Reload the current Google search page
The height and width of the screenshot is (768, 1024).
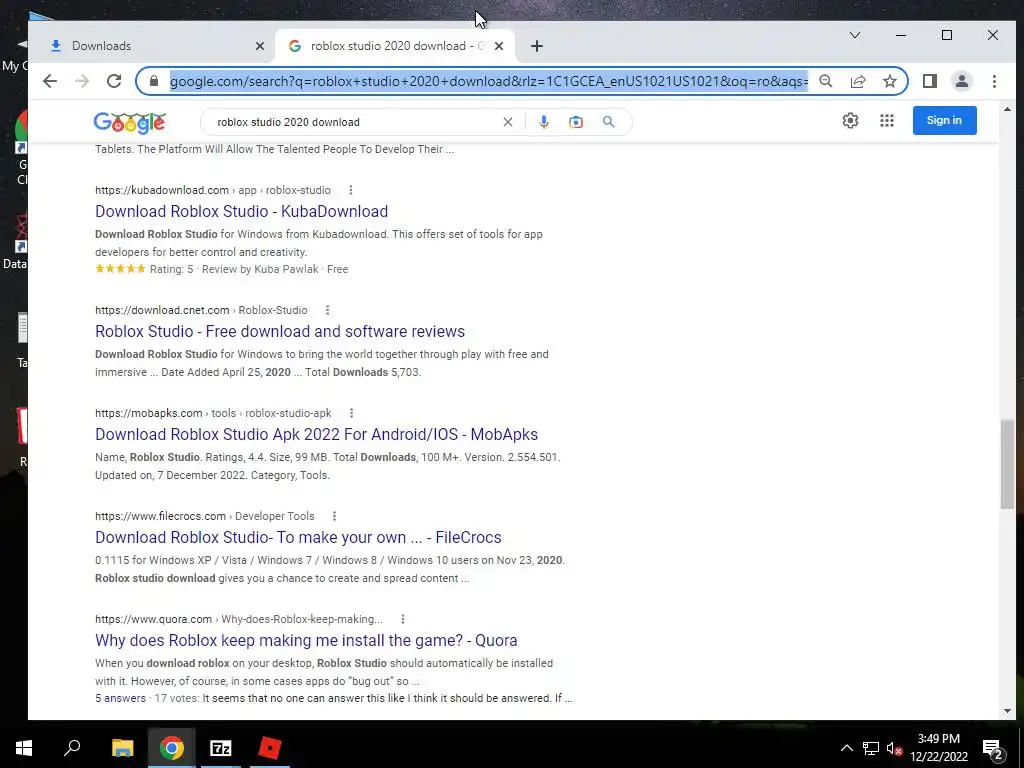click(x=114, y=81)
